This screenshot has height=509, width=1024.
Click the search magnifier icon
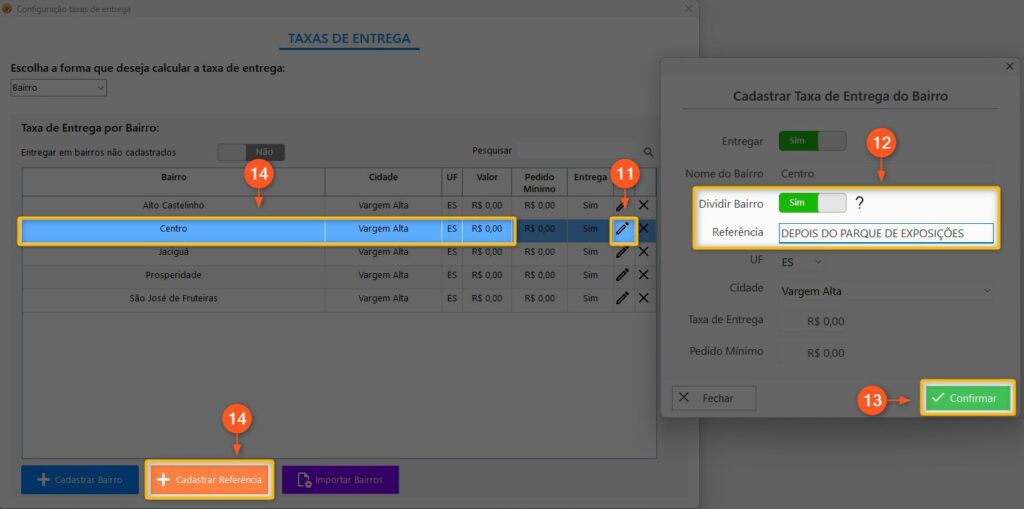648,152
